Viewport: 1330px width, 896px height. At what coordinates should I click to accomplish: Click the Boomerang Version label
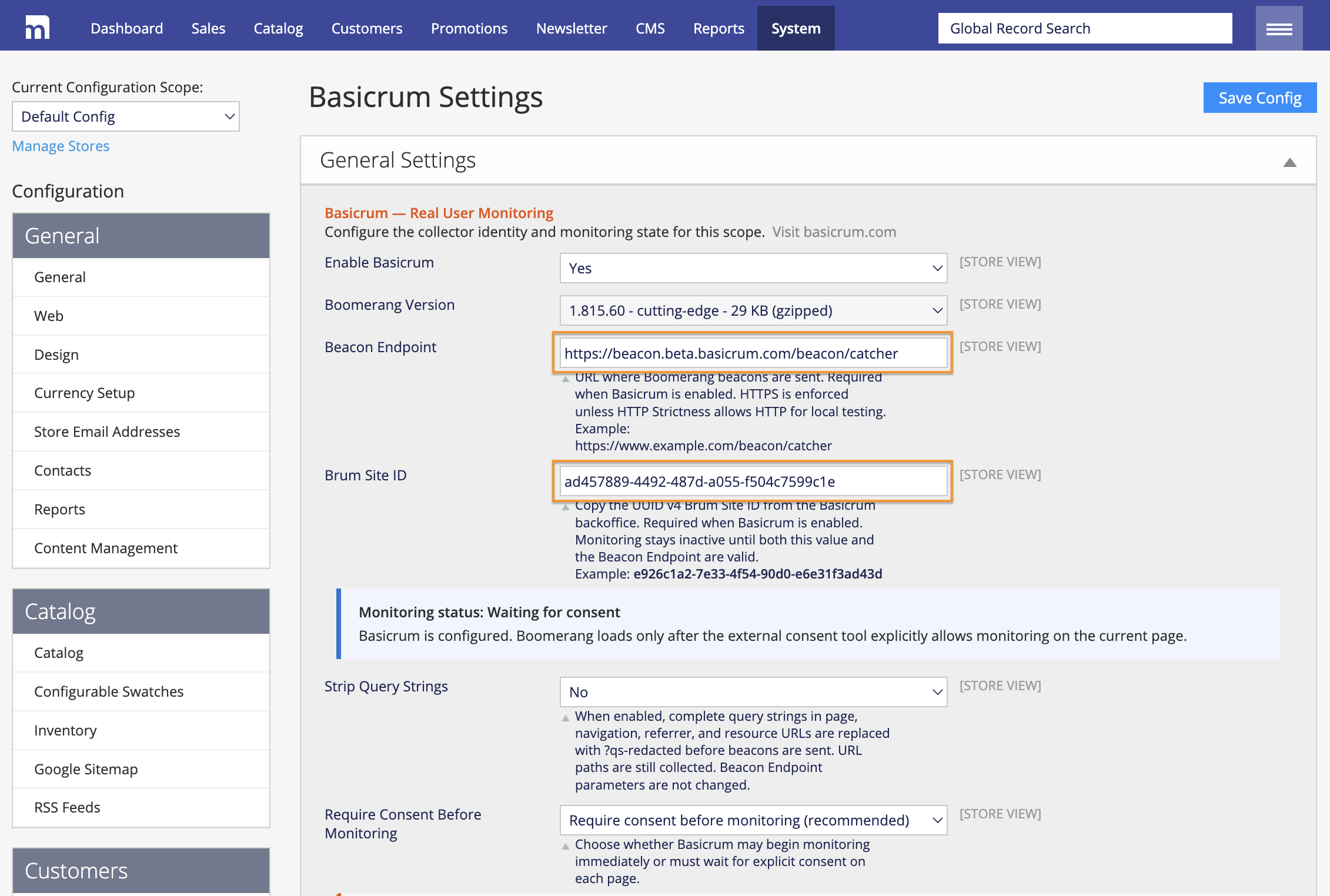[389, 305]
